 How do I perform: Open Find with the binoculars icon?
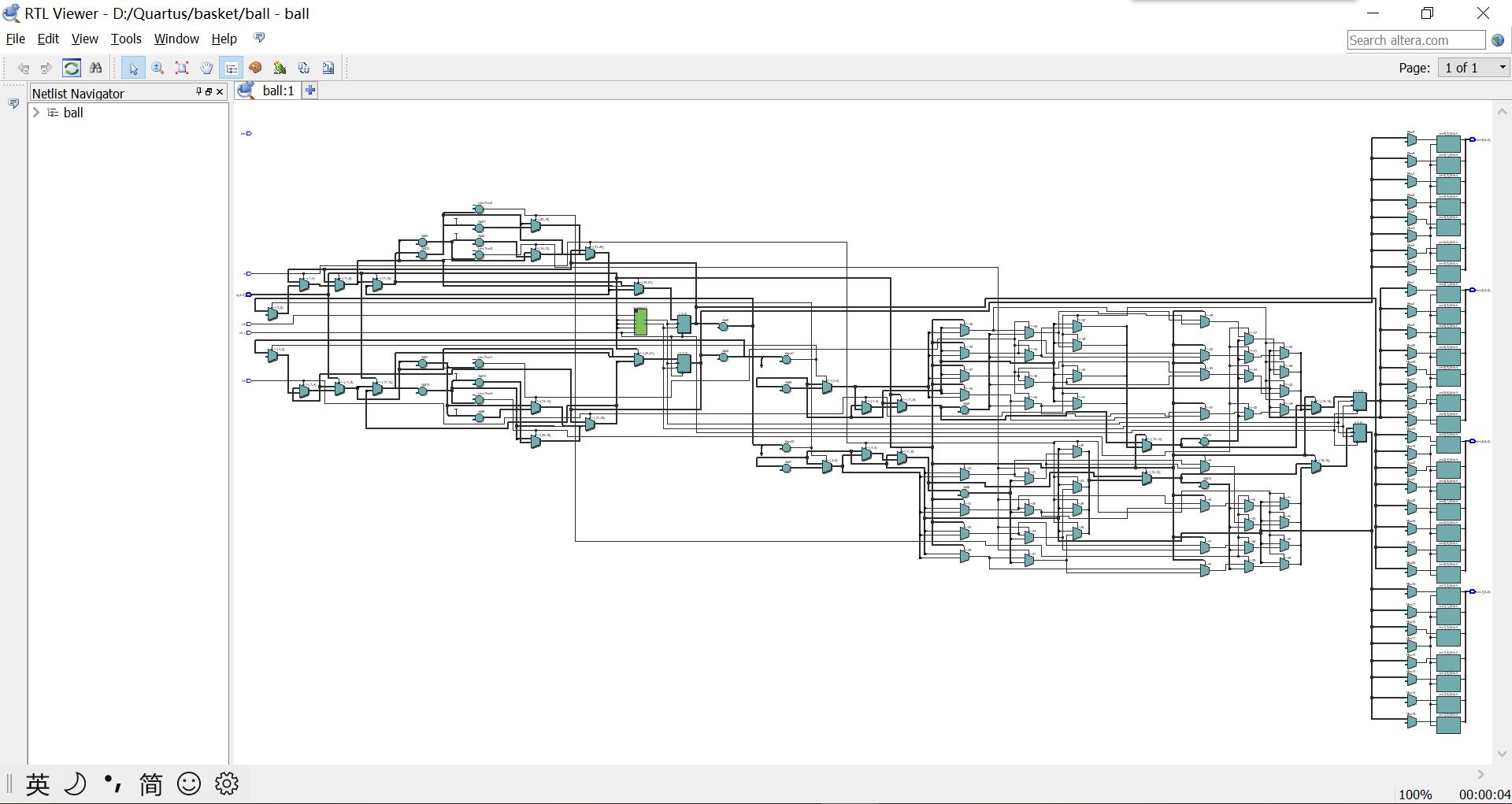tap(96, 68)
